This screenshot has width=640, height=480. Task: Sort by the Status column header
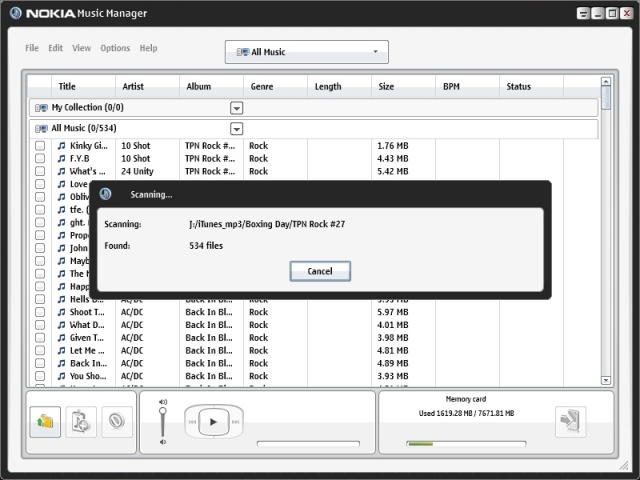coord(531,87)
